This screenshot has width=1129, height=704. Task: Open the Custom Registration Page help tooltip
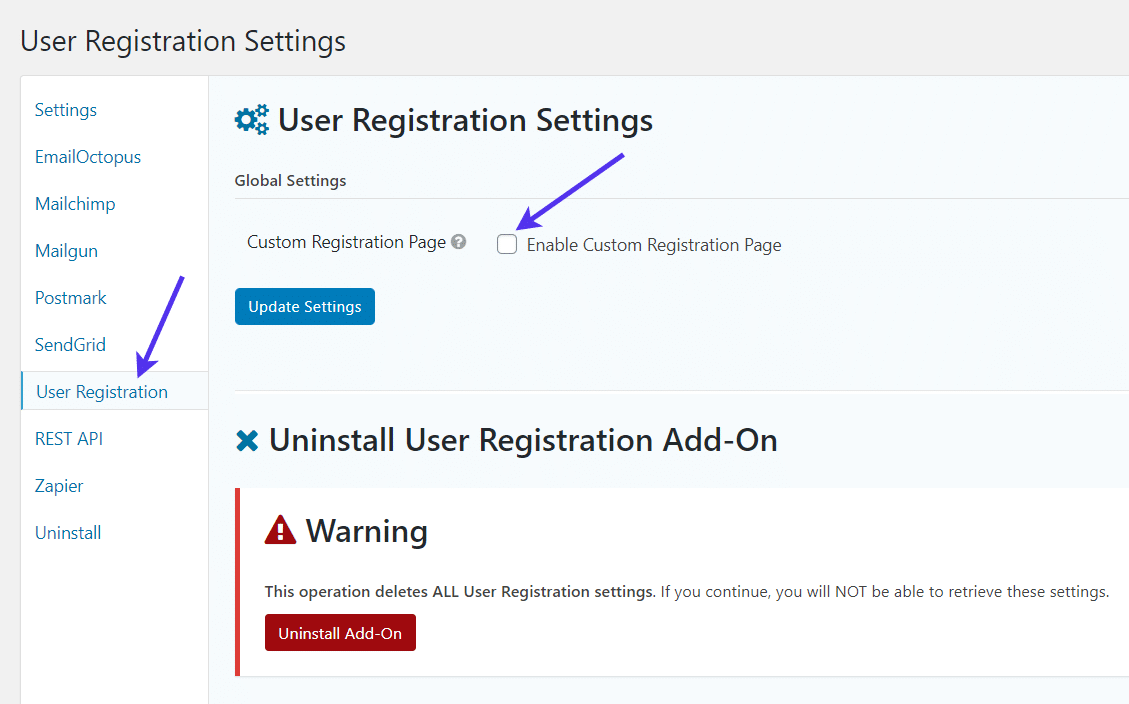click(459, 241)
